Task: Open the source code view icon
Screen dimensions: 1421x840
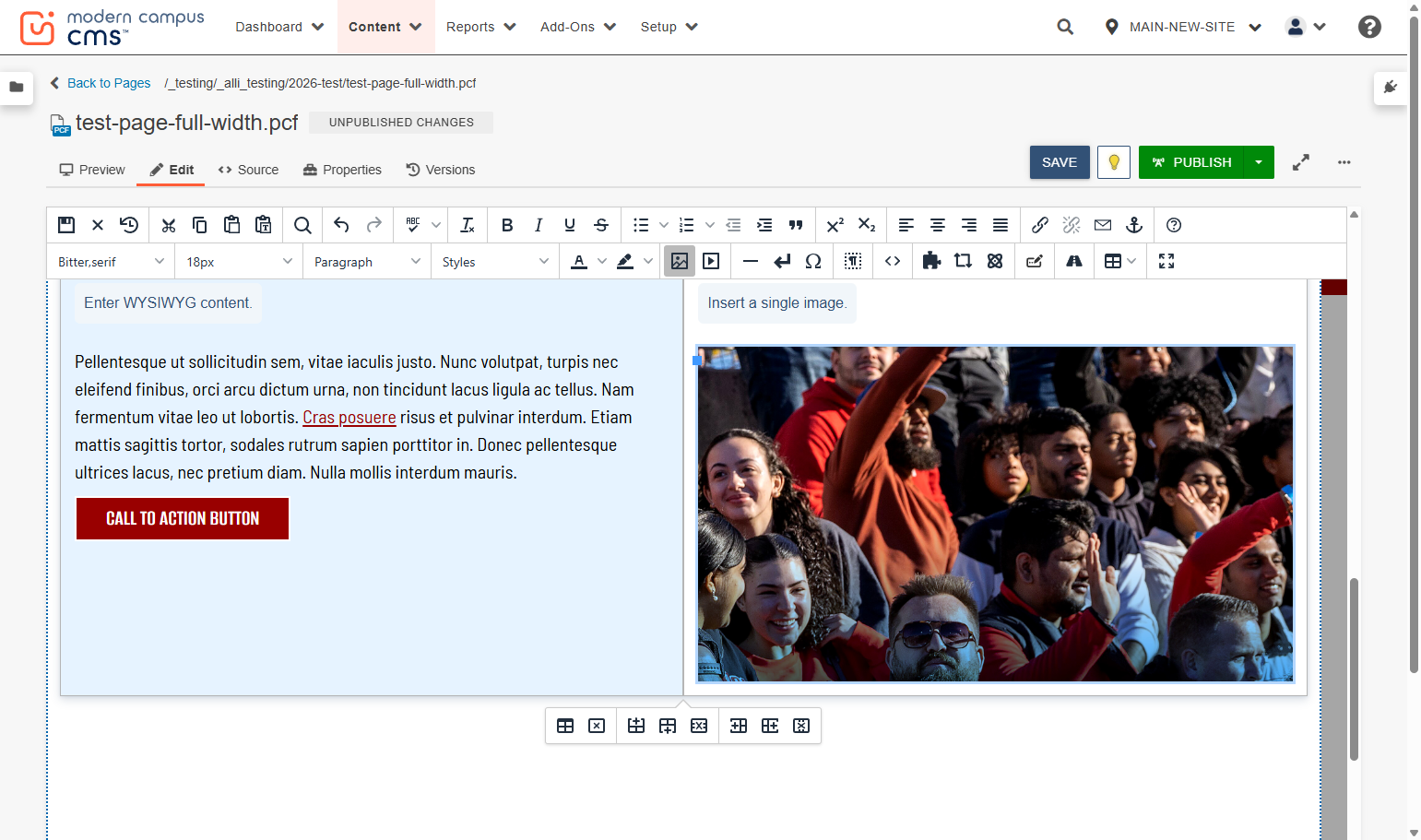Action: click(893, 261)
